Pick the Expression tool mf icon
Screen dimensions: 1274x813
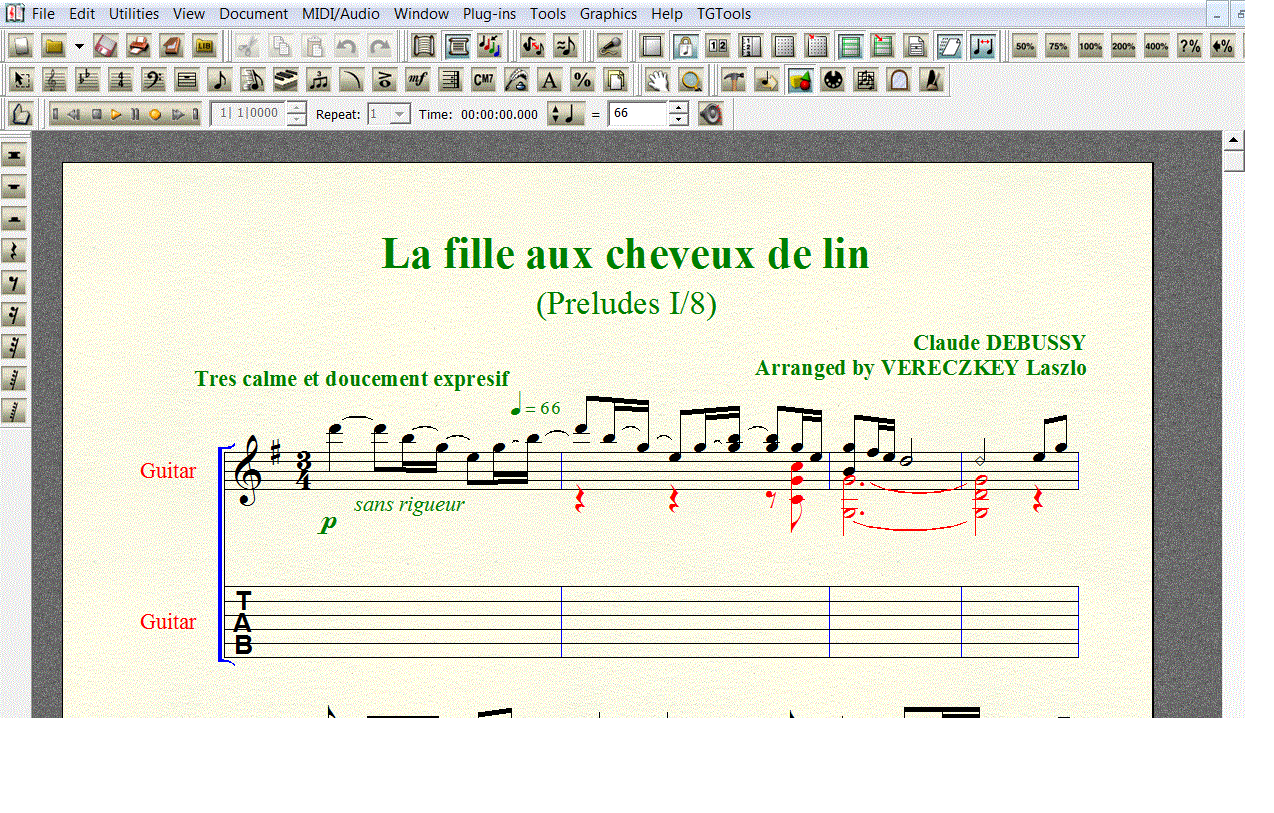418,81
